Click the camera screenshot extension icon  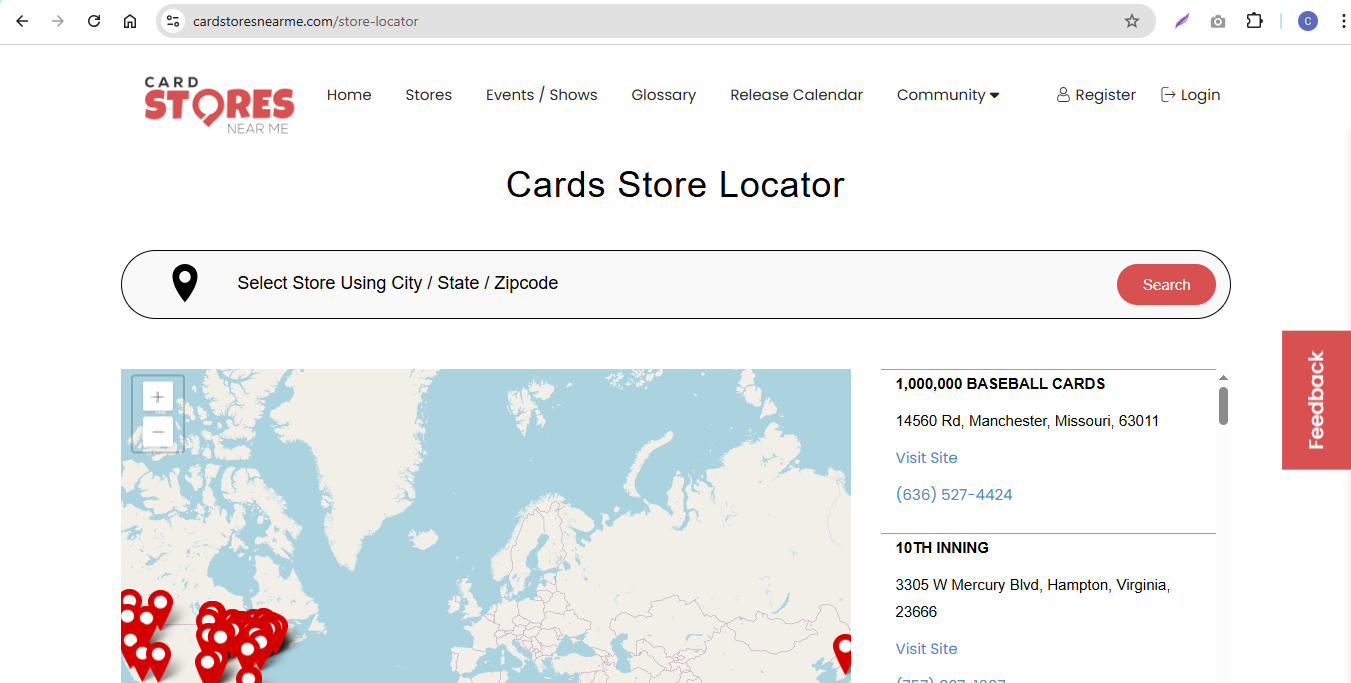(x=1217, y=21)
